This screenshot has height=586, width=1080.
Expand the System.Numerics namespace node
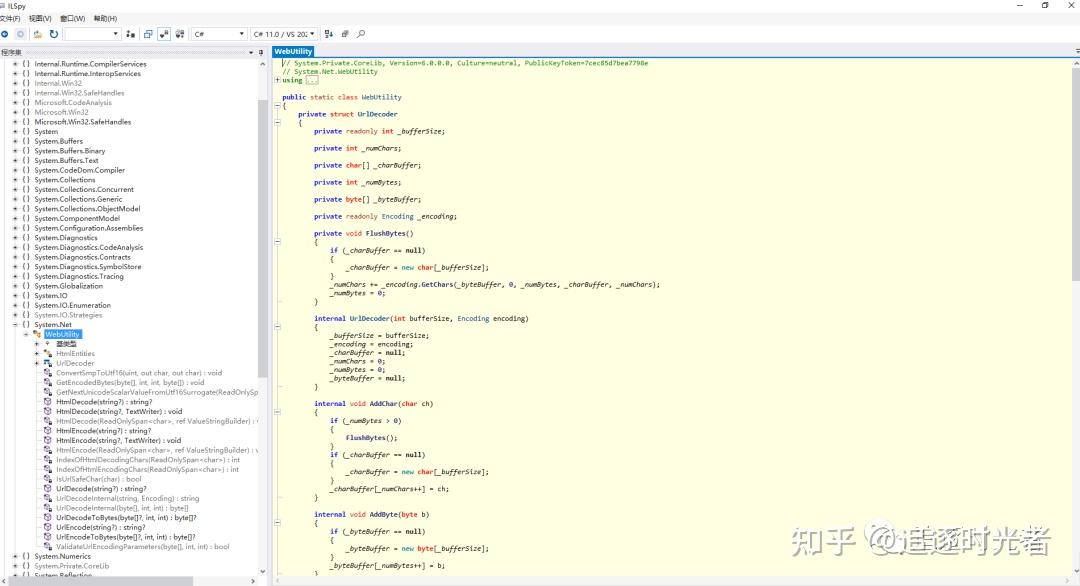point(15,556)
